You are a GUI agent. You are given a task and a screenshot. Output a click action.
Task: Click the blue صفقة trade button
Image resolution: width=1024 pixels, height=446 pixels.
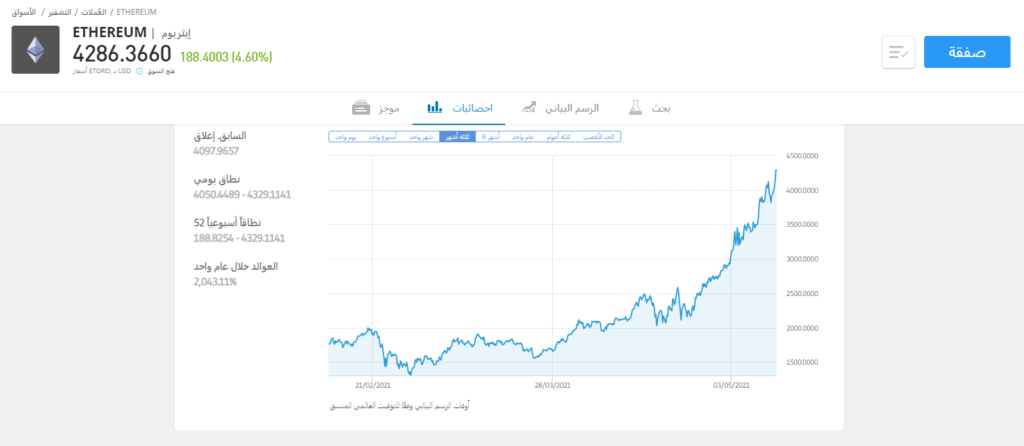point(967,52)
